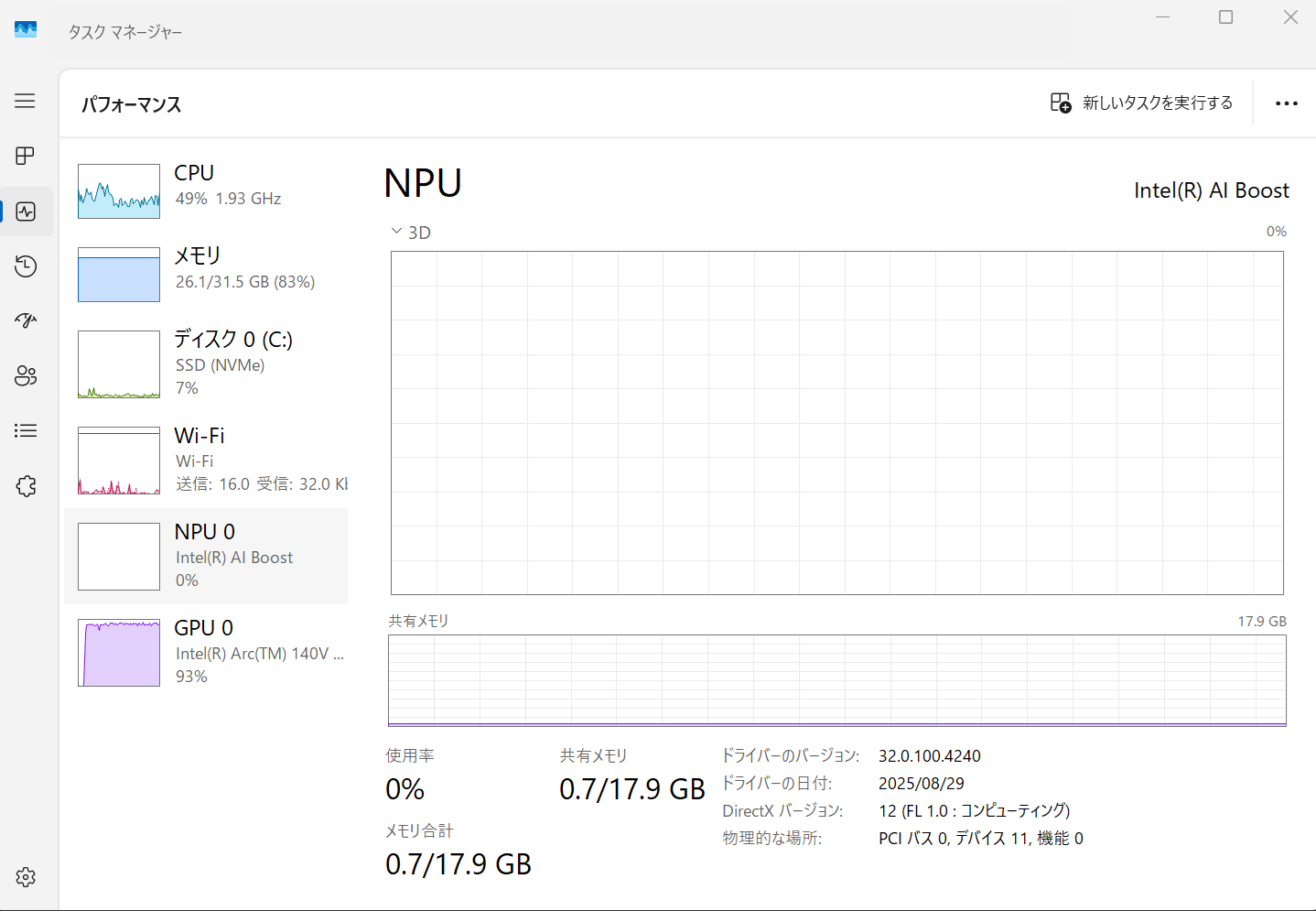Select the NPU 0 Intel AI Boost entry
The height and width of the screenshot is (911, 1316).
206,556
